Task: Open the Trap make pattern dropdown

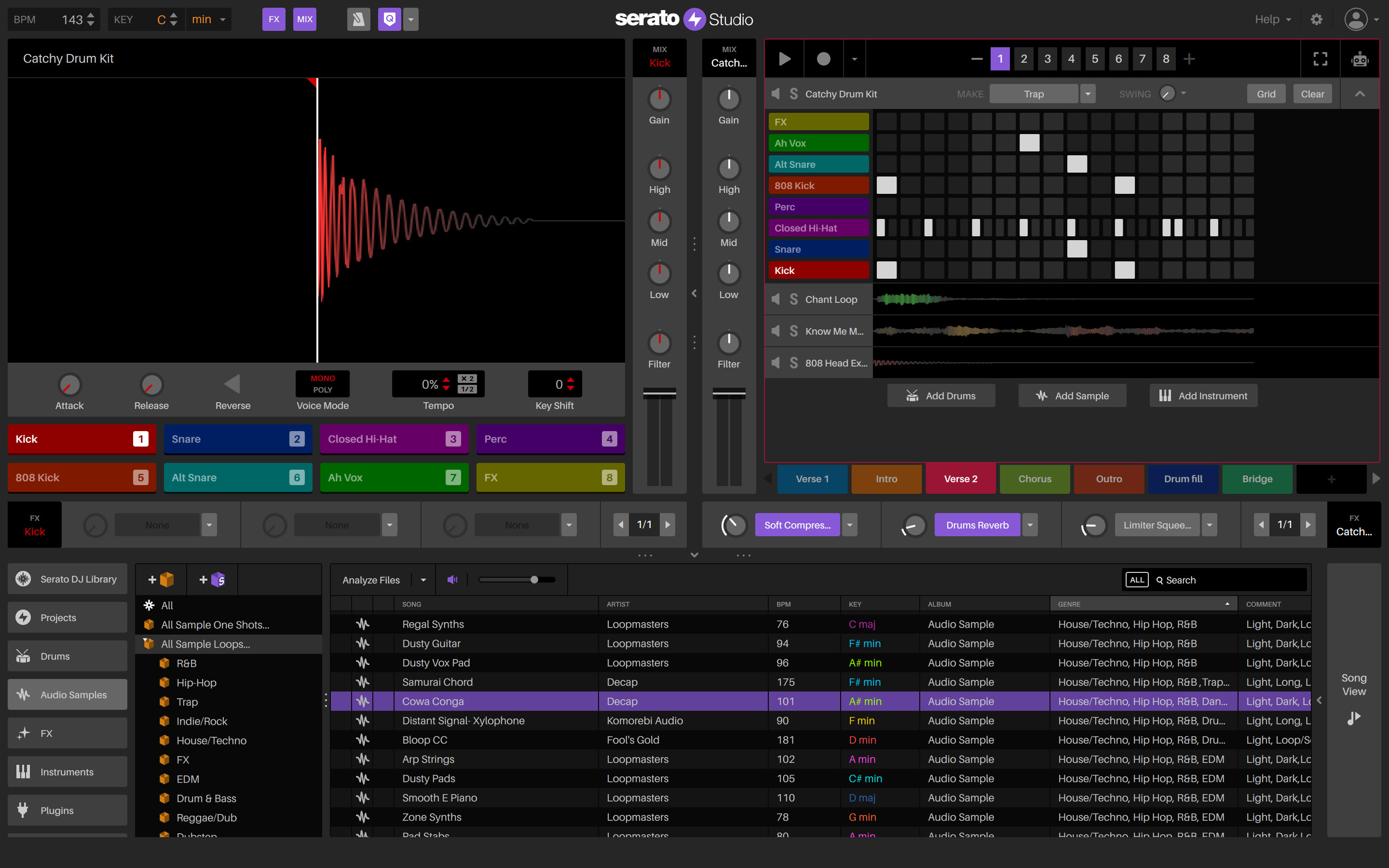Action: [1088, 94]
